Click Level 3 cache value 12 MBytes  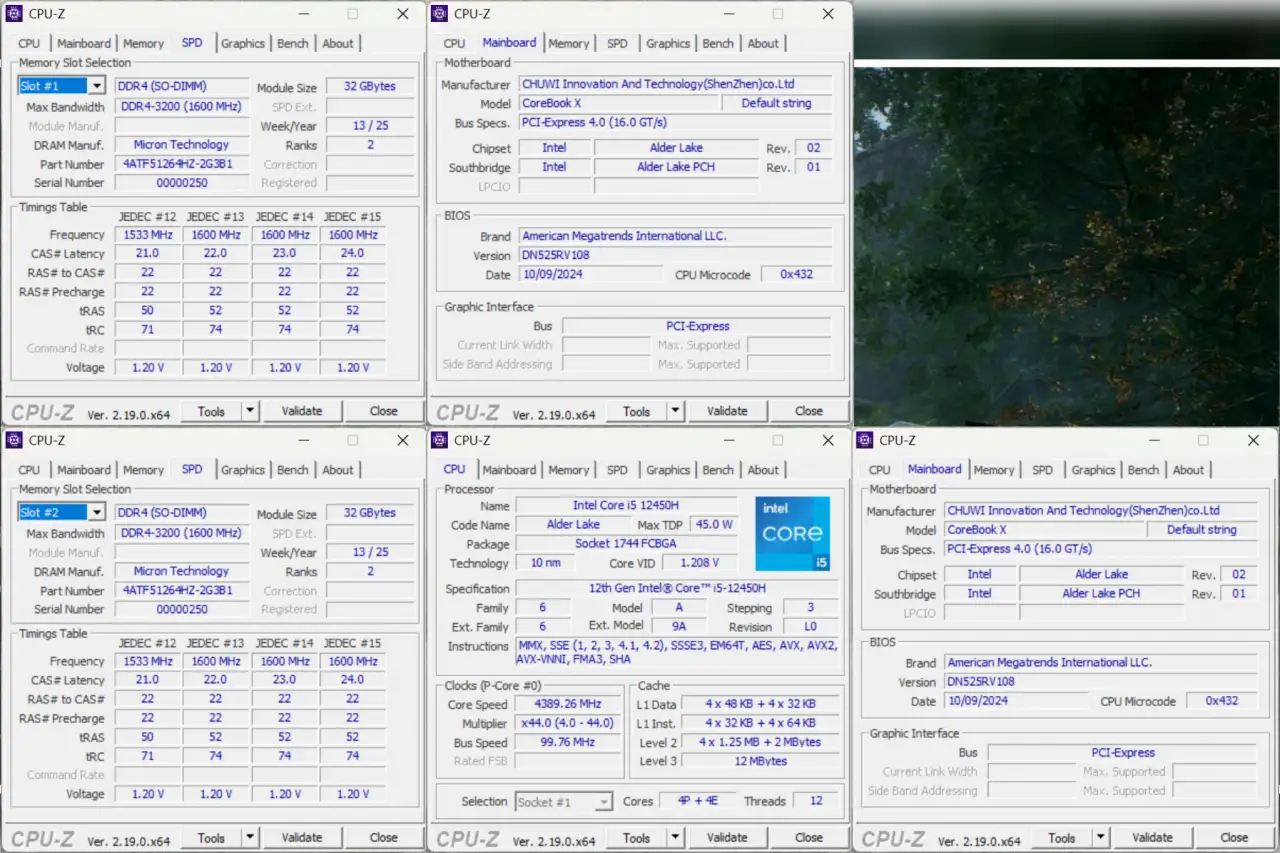[760, 761]
